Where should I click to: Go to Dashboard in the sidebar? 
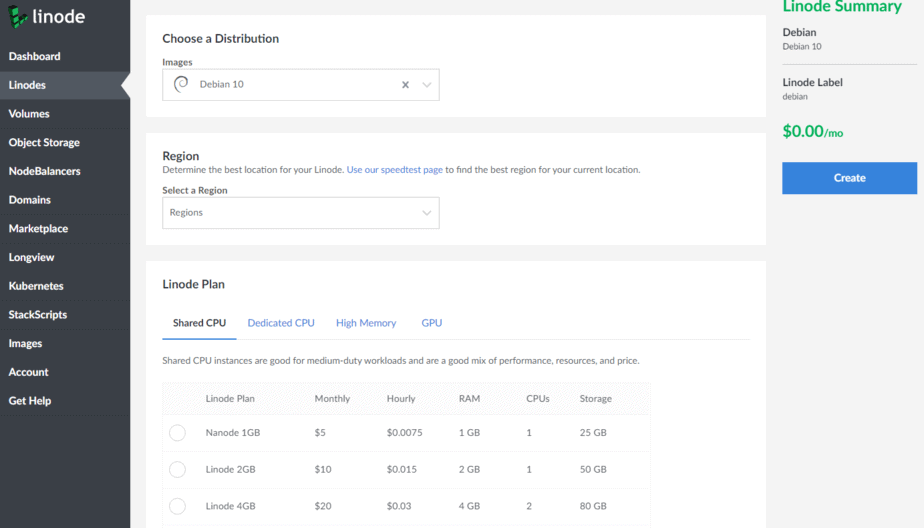(x=35, y=57)
